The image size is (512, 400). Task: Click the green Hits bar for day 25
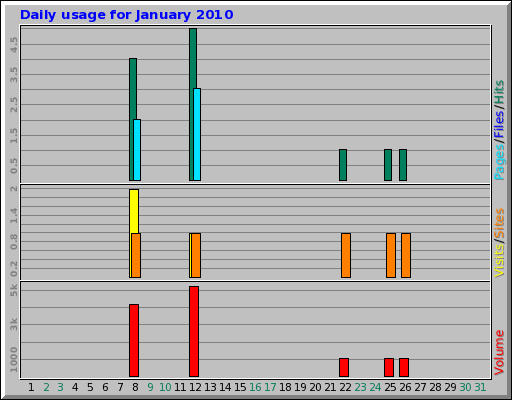click(388, 165)
